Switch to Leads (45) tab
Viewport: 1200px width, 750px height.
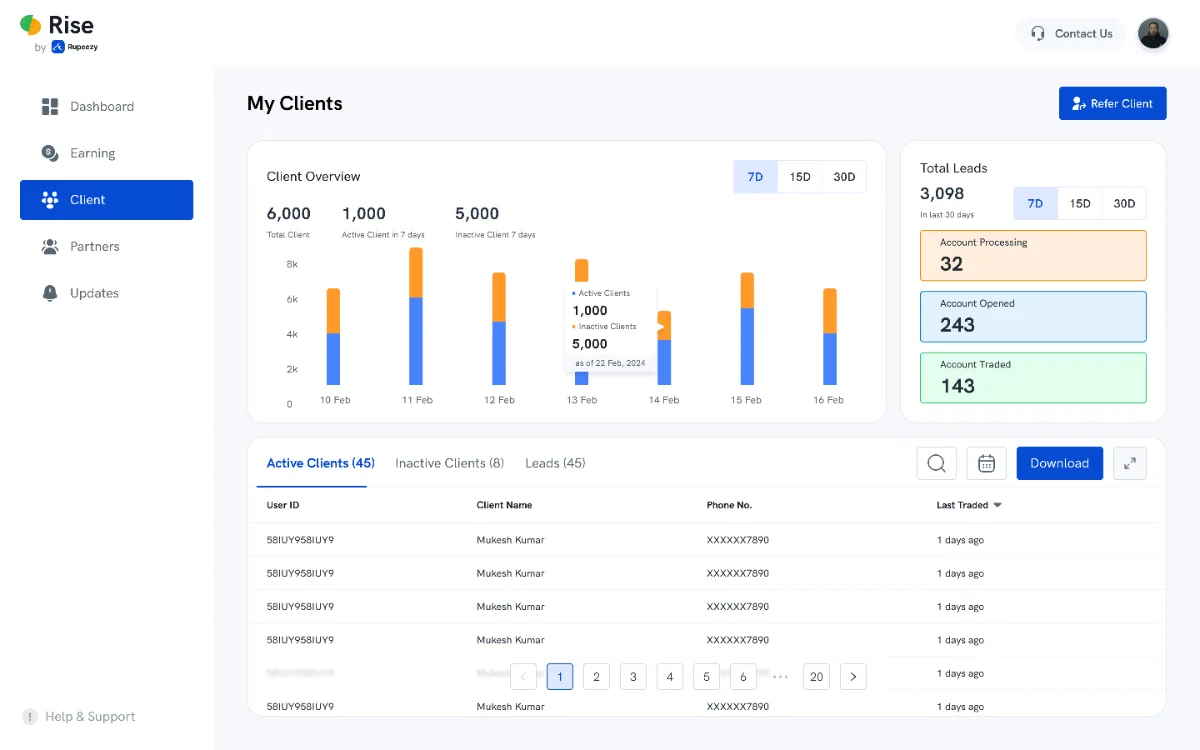point(555,463)
